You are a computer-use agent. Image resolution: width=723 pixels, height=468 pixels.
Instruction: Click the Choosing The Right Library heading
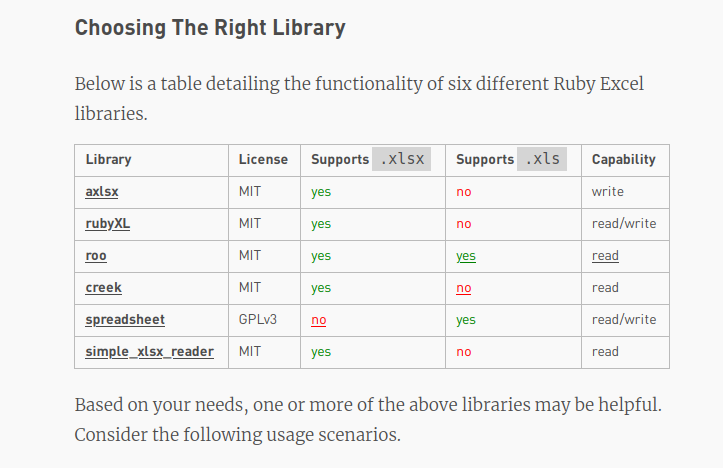210,28
